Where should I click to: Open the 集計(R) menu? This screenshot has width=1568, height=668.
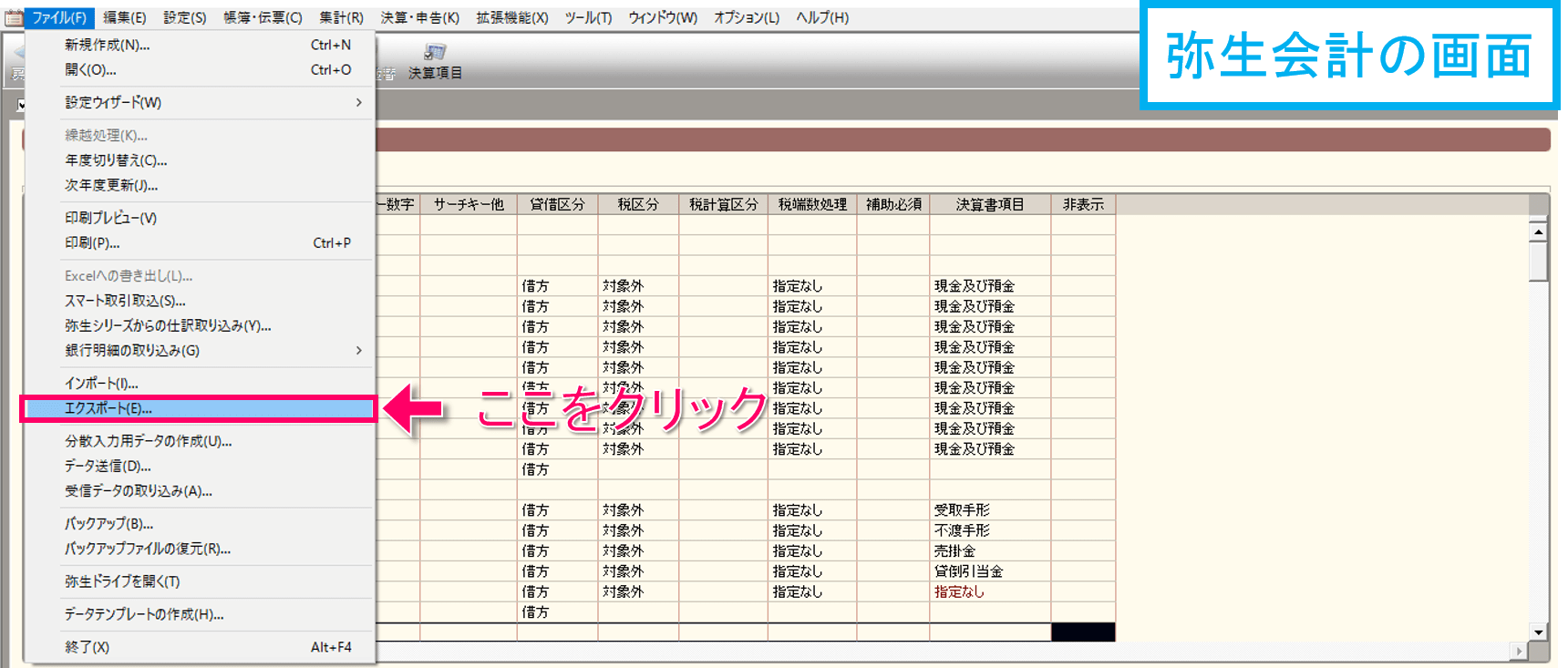(342, 17)
